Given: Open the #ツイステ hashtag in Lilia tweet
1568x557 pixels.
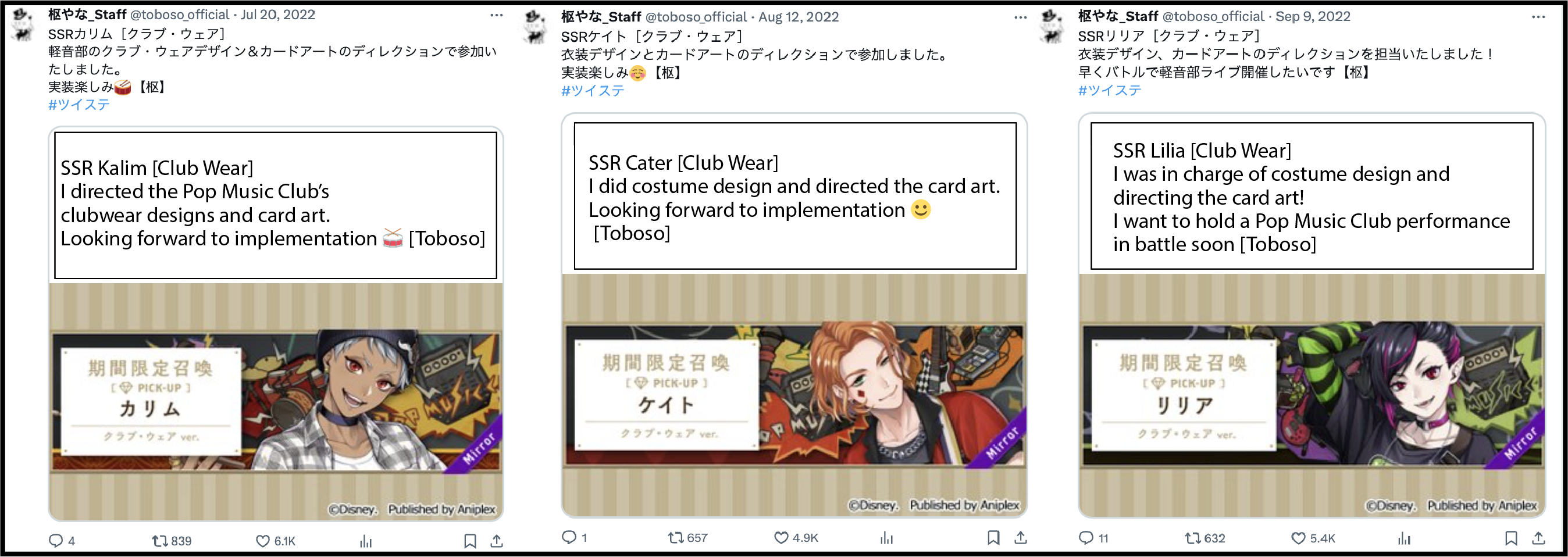Looking at the screenshot, I should [1109, 90].
